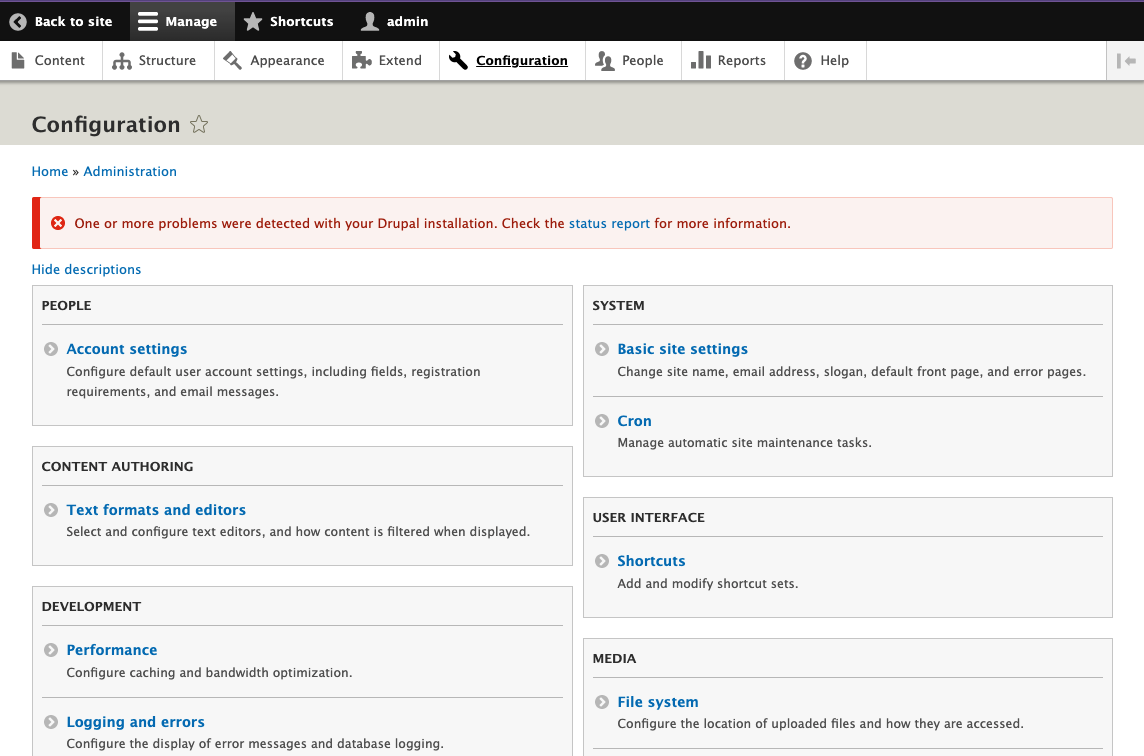Image resolution: width=1144 pixels, height=756 pixels.
Task: Click the Help question mark icon
Action: tap(803, 61)
